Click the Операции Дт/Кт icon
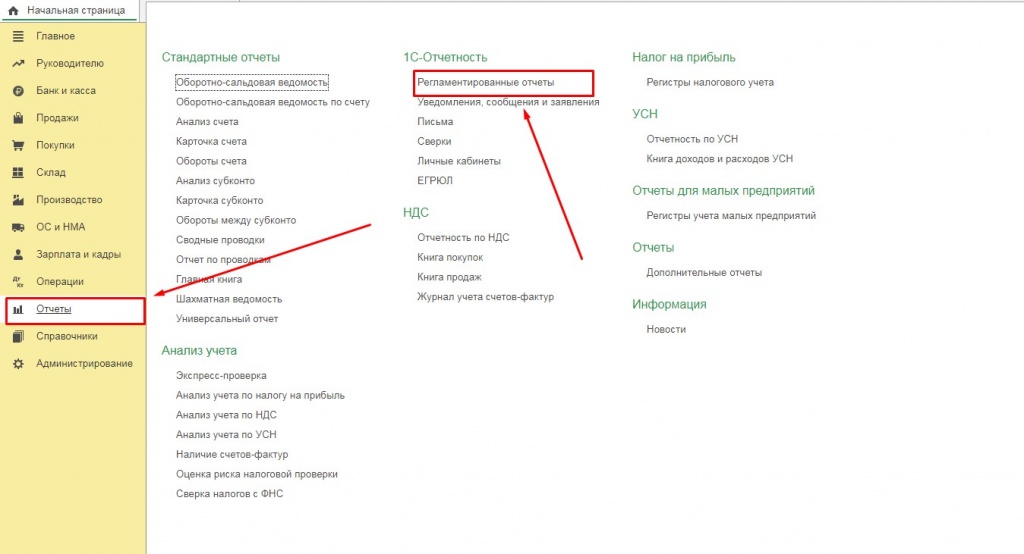The width and height of the screenshot is (1024, 554). [x=18, y=282]
